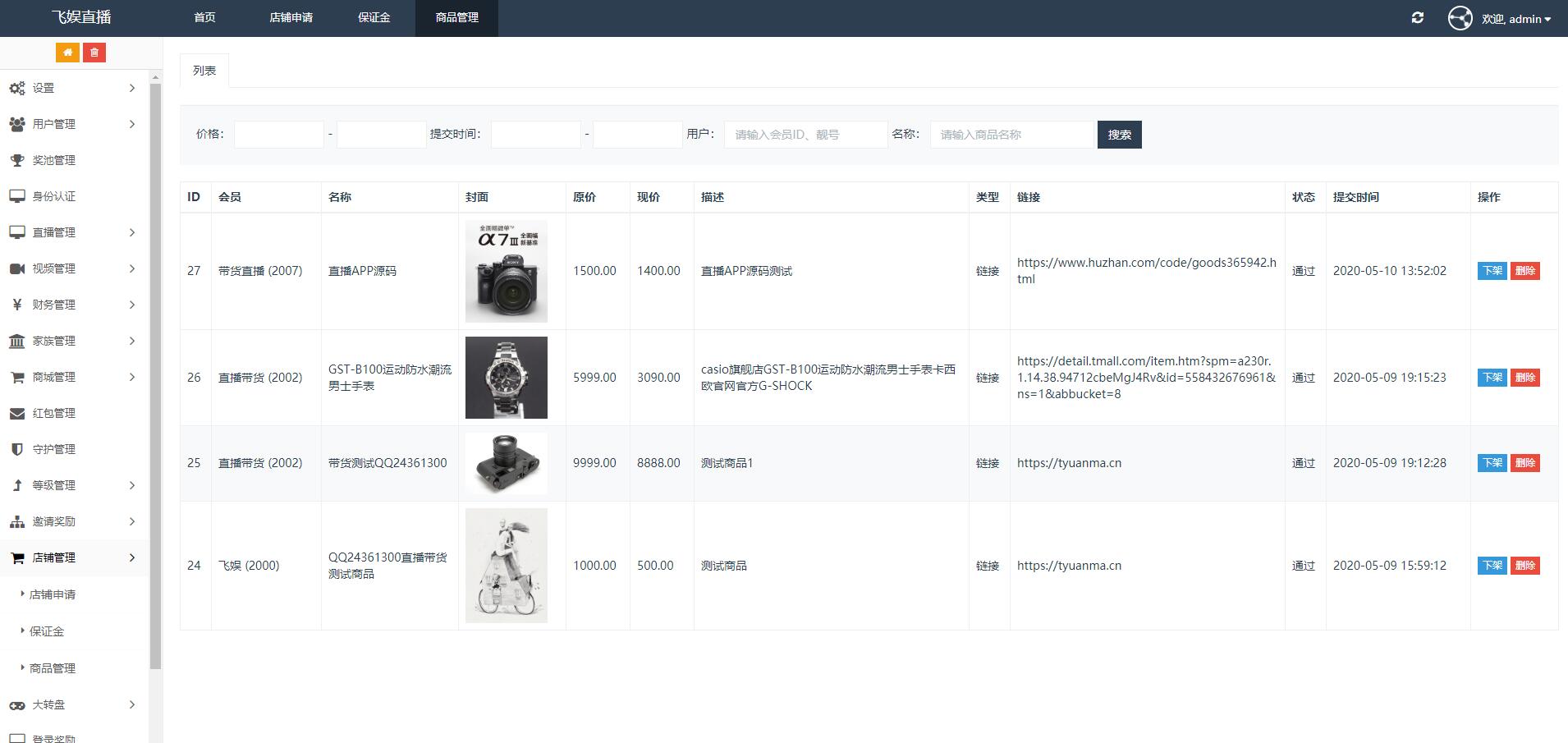
Task: Click the product name search field
Action: [x=1012, y=135]
